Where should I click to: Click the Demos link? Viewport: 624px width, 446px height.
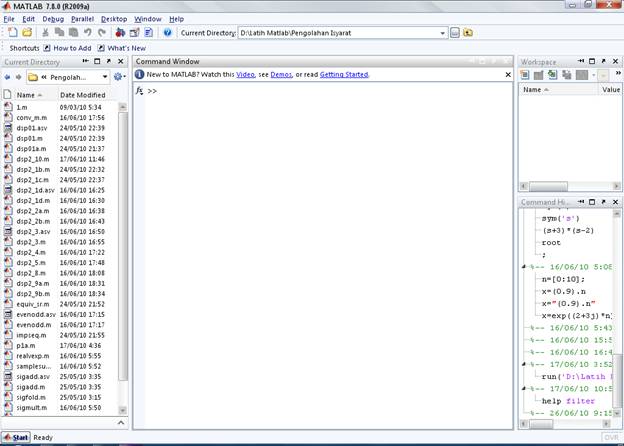point(281,74)
